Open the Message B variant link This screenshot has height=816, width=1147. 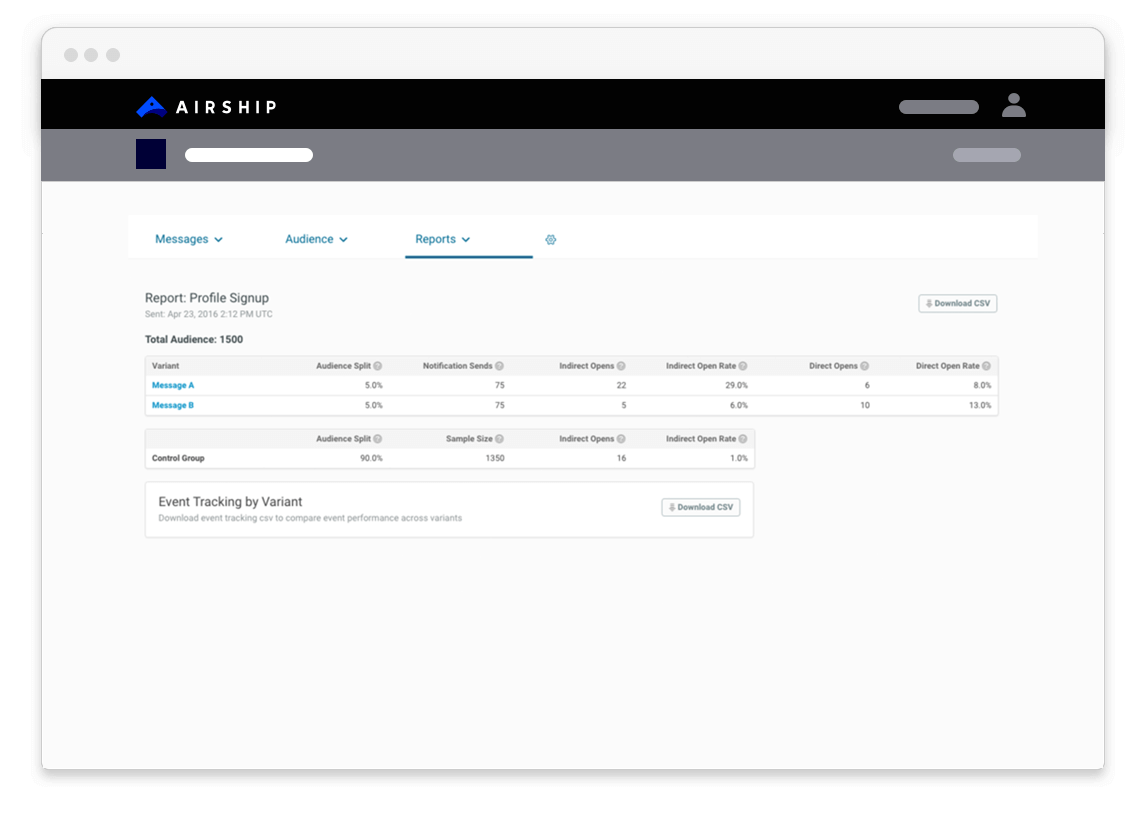[173, 405]
